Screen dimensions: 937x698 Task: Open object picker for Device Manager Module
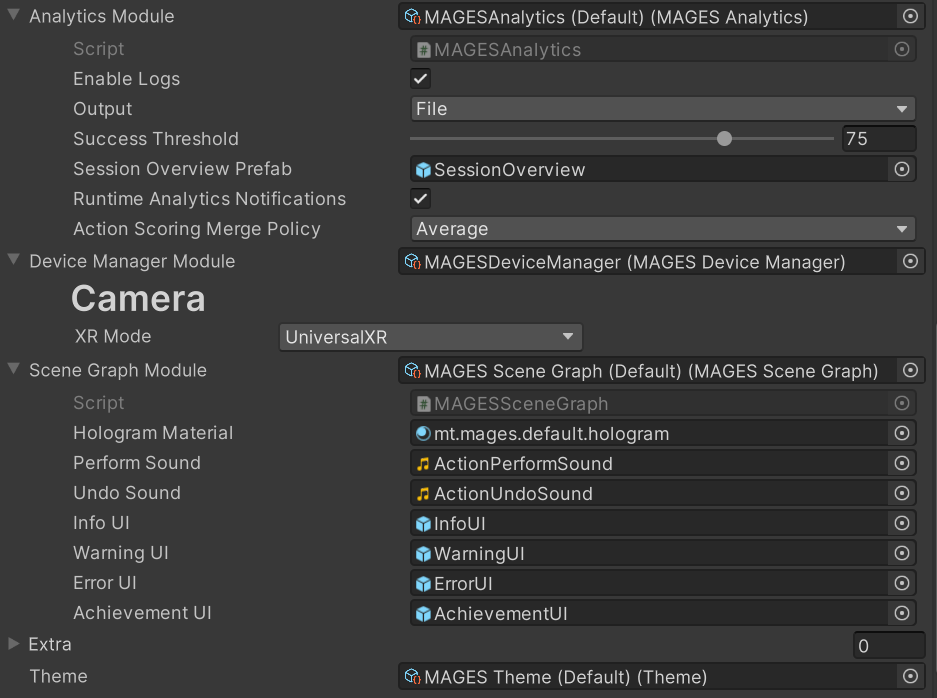click(910, 261)
